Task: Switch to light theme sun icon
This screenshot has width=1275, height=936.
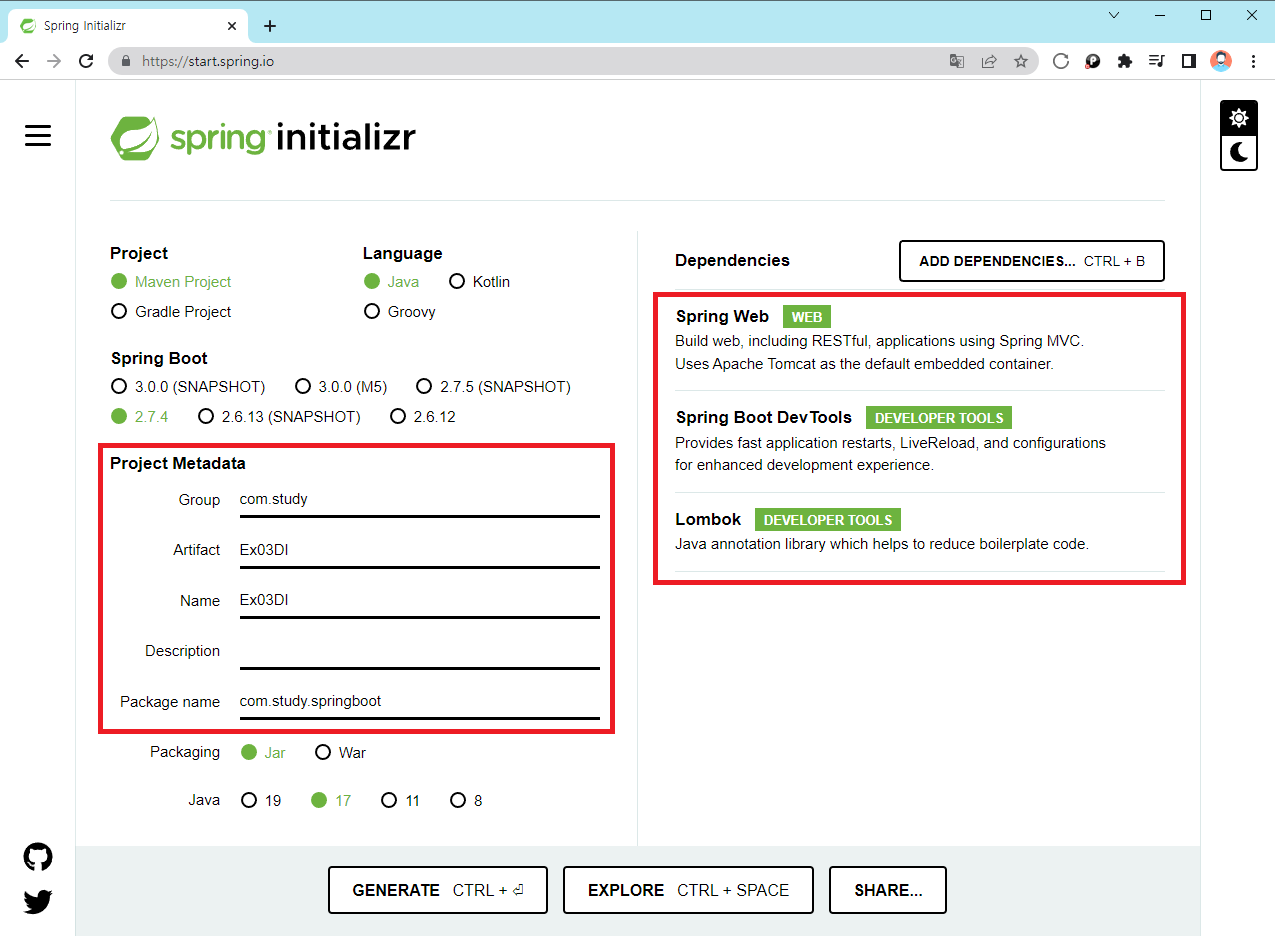Action: (x=1239, y=118)
